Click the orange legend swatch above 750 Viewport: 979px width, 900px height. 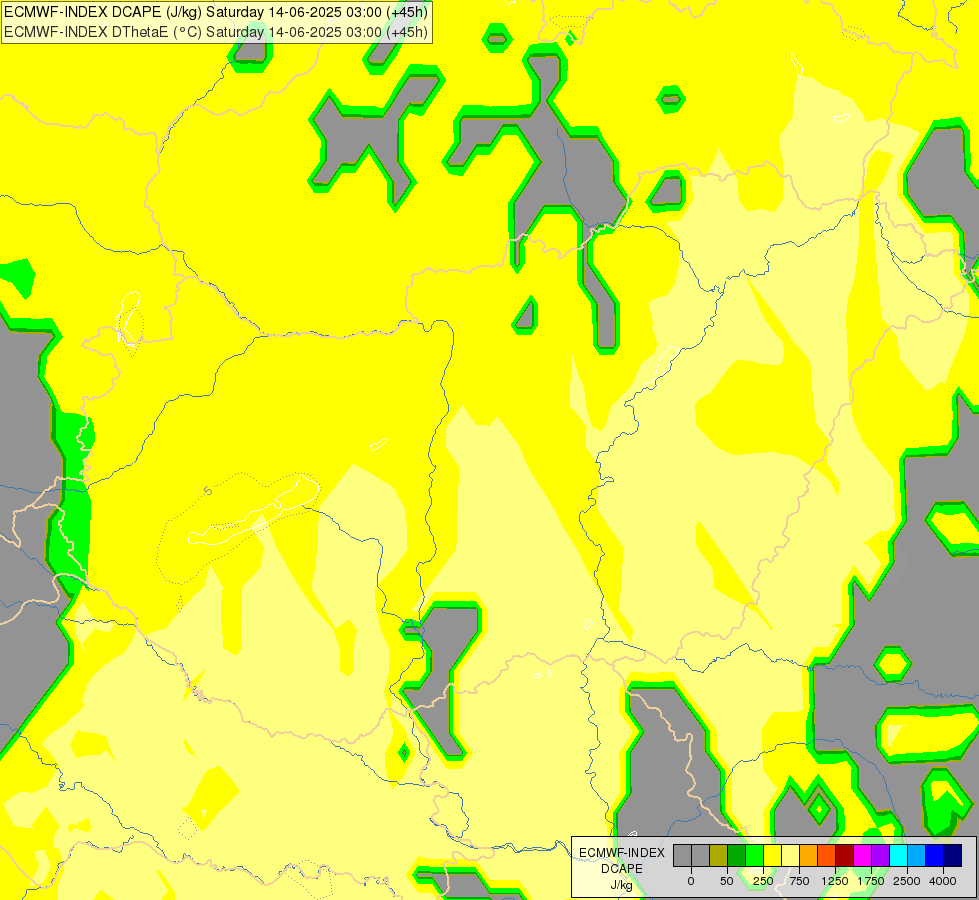[809, 856]
